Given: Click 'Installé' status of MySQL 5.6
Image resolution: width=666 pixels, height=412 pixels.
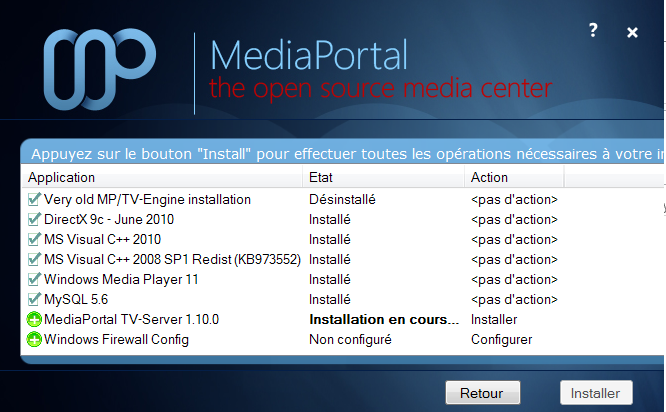Looking at the screenshot, I should coord(330,299).
